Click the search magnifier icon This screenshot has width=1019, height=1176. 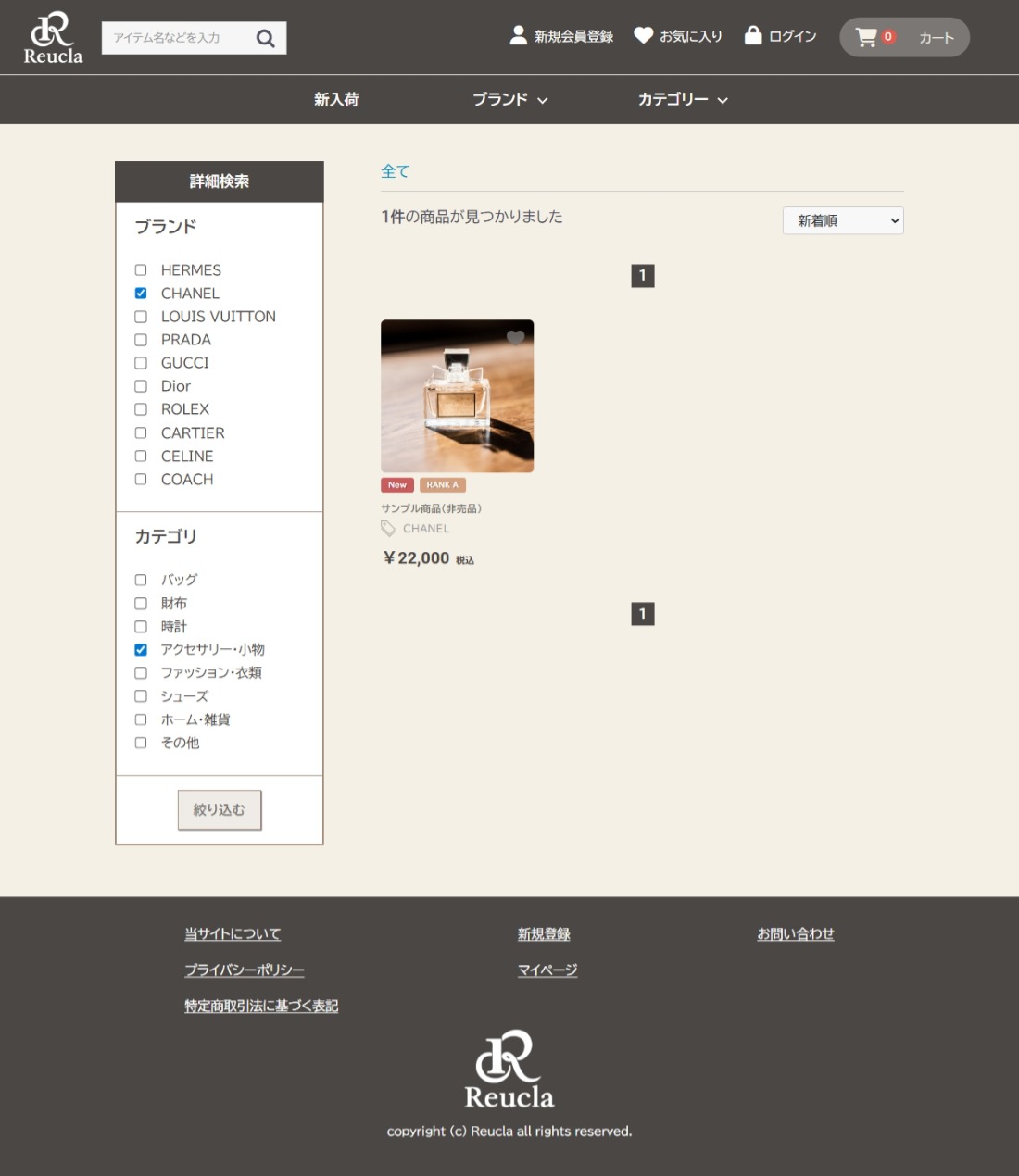coord(266,38)
